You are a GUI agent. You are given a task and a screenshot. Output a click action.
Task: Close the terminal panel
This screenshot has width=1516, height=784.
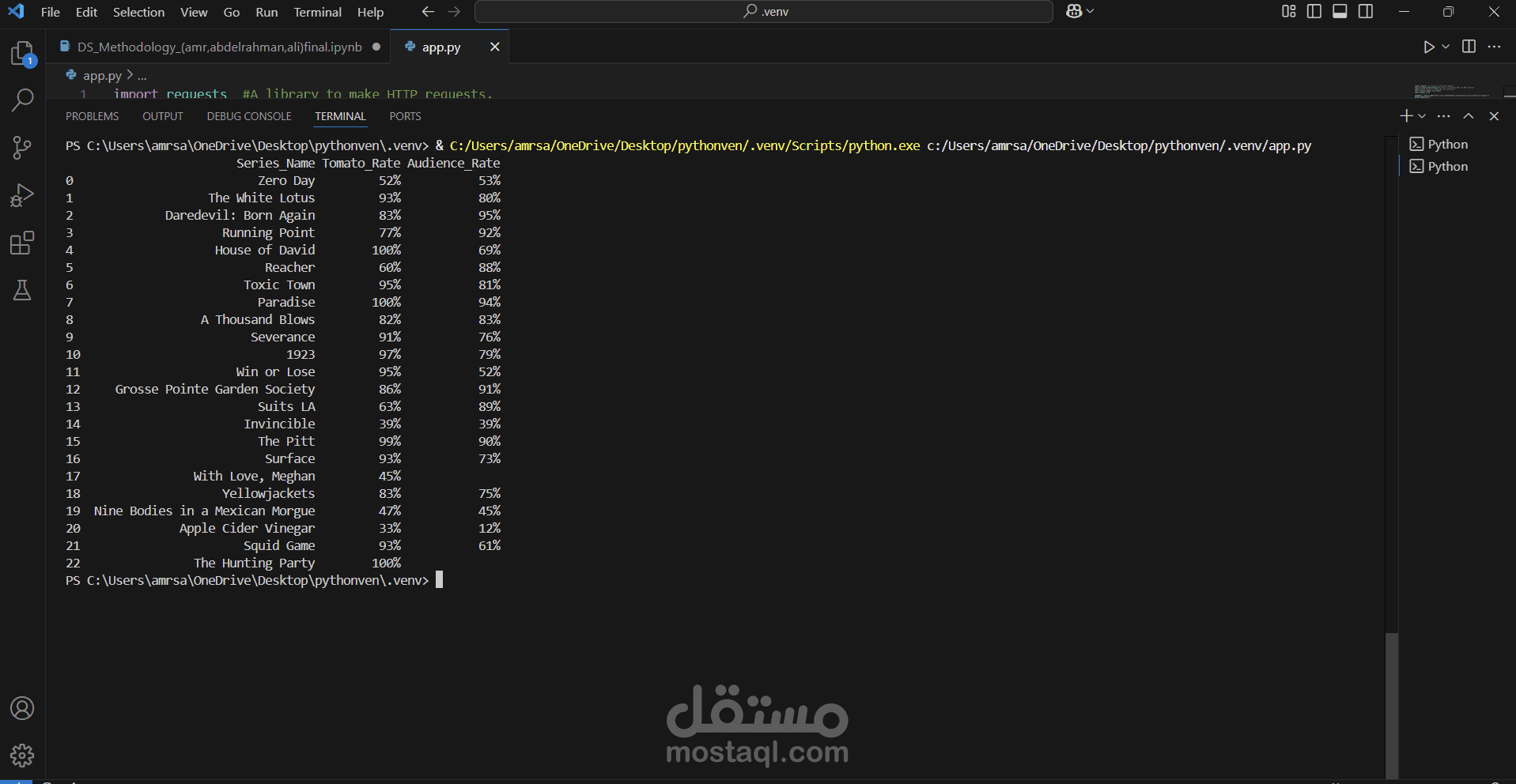point(1494,116)
